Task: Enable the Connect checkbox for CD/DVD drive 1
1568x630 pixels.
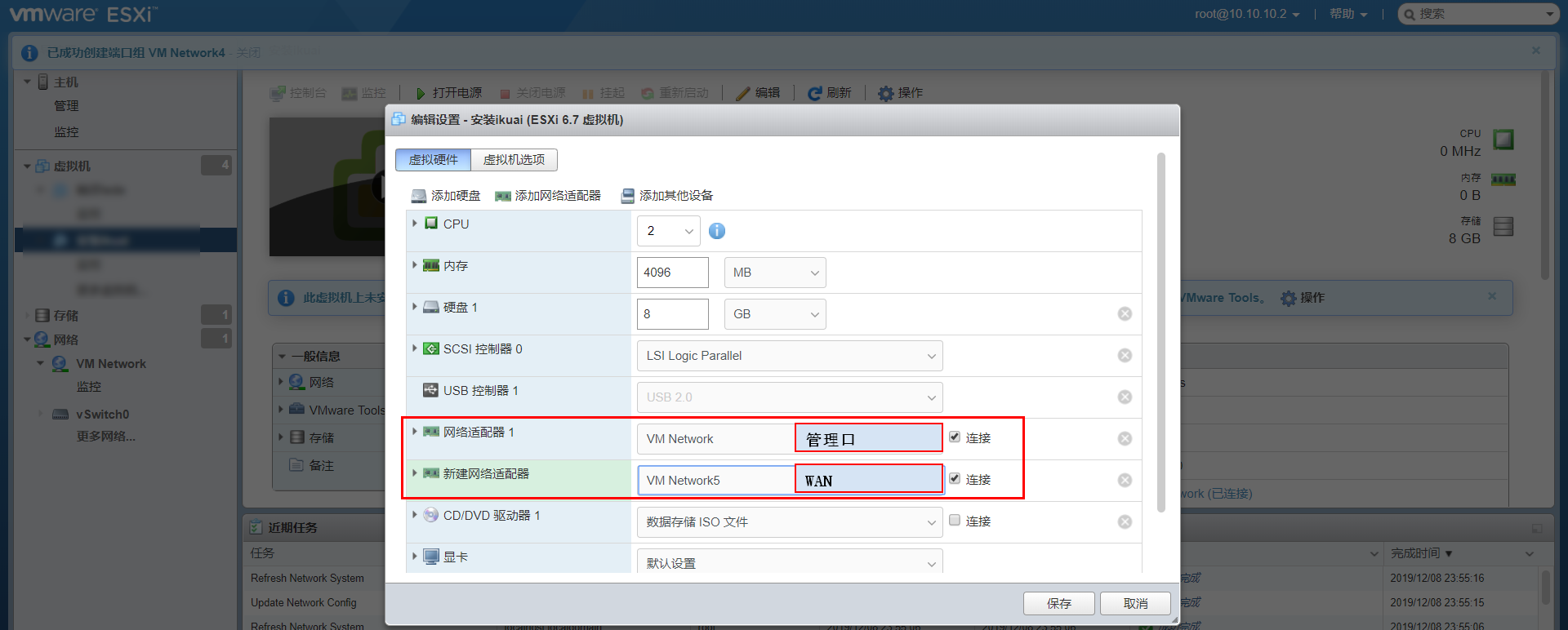Action: pos(955,521)
